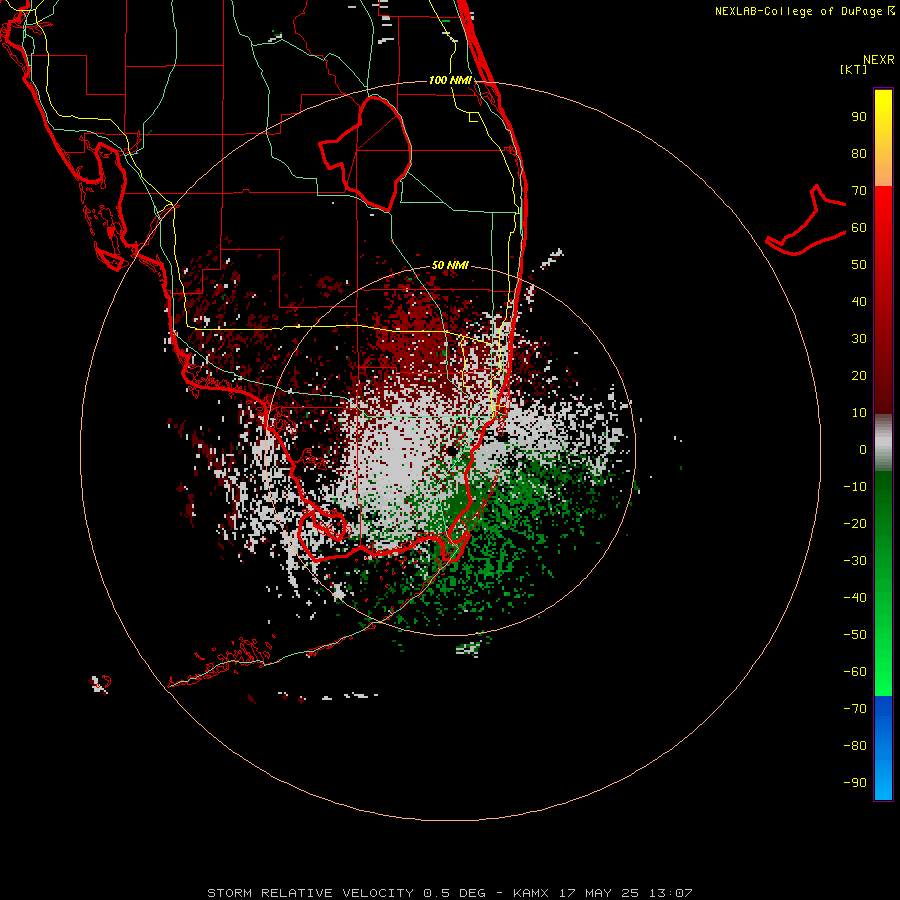The width and height of the screenshot is (900, 900).
Task: Click the -30 value on velocity legend
Action: [855, 561]
